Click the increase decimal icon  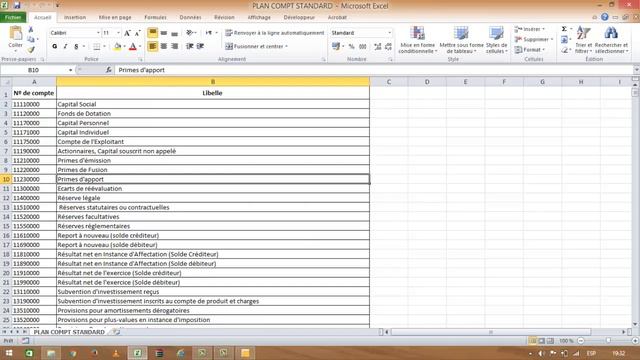click(378, 47)
